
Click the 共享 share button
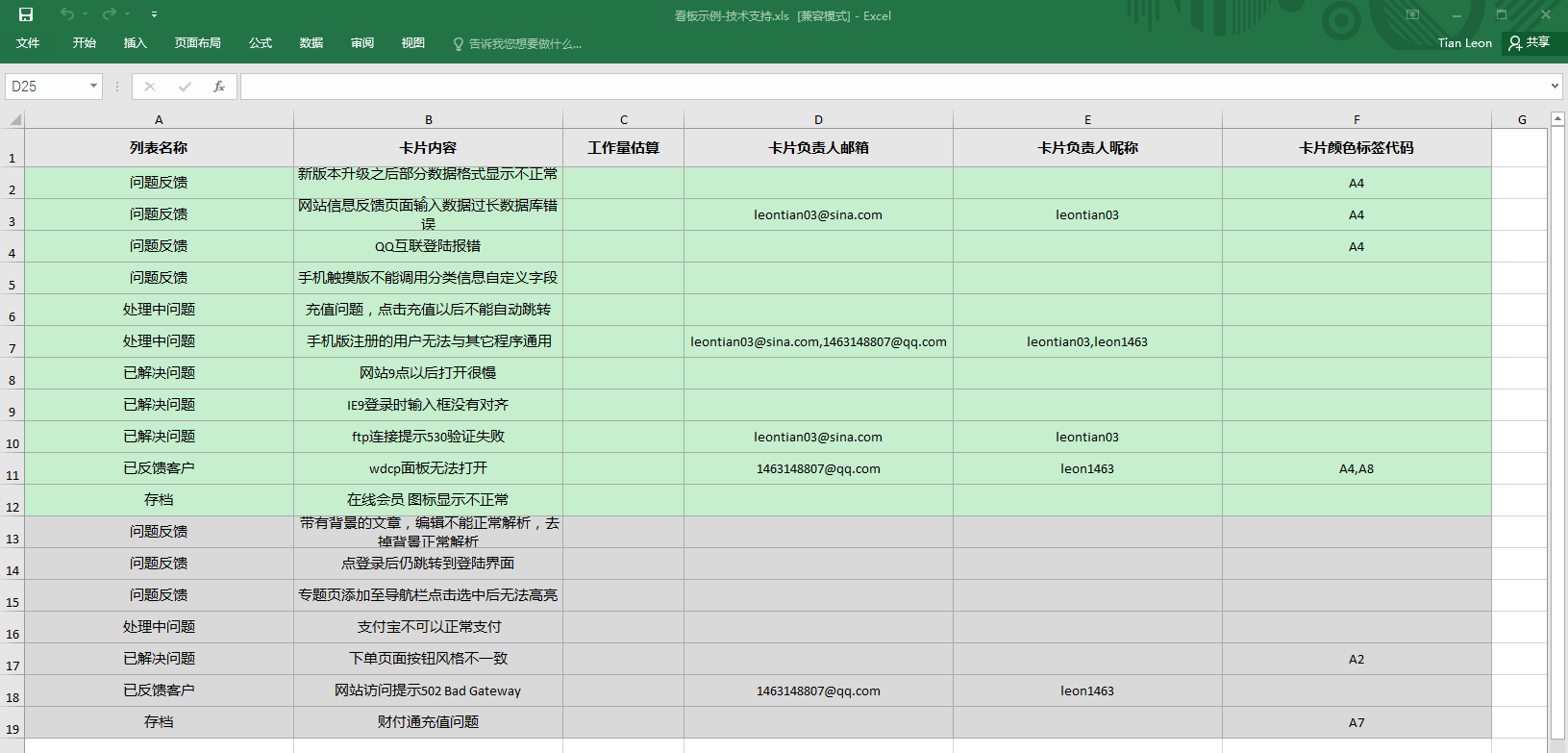tap(1530, 43)
